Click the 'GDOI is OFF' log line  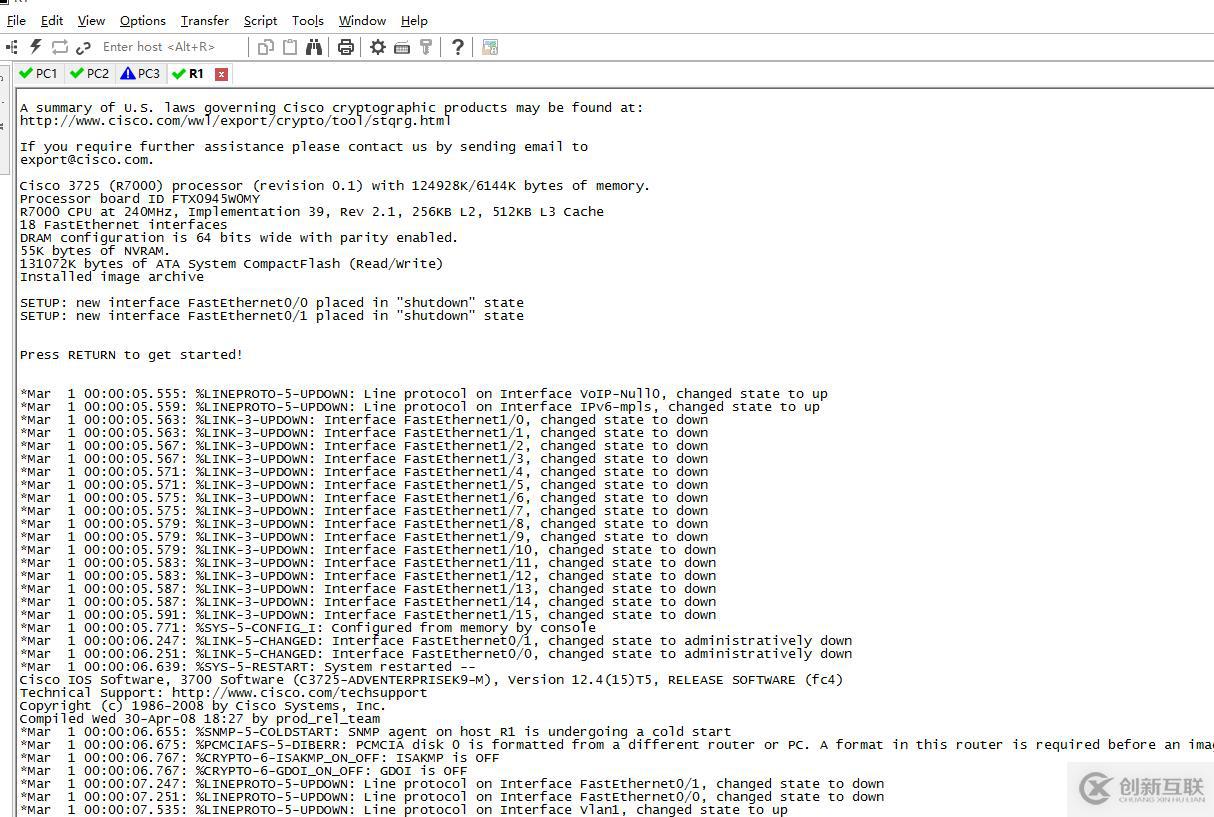point(244,771)
